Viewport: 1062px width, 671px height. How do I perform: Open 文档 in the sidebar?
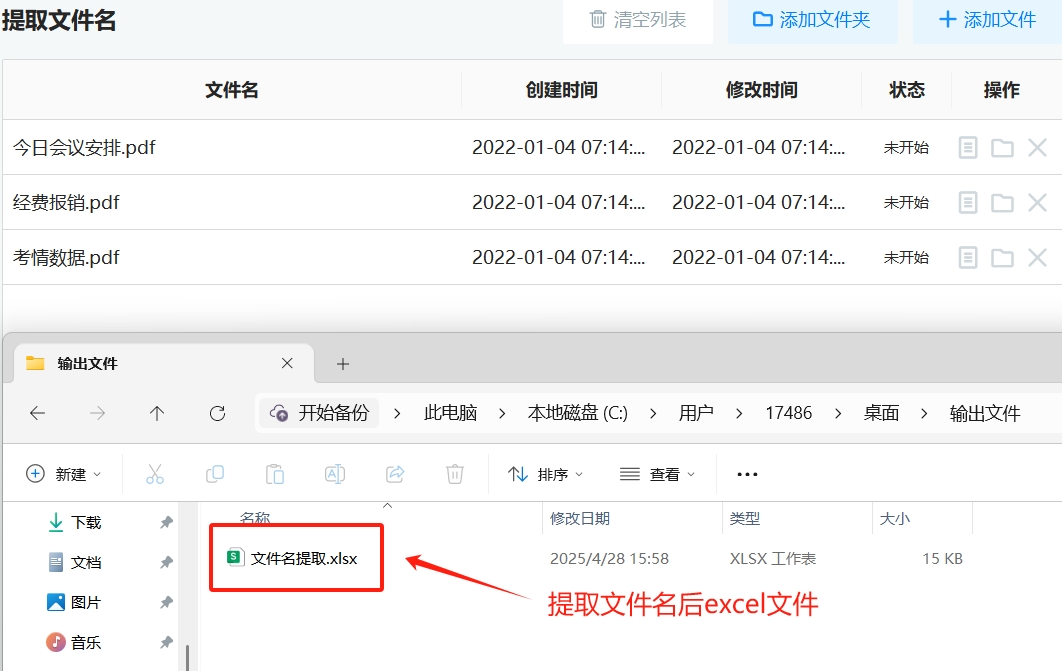(75, 562)
